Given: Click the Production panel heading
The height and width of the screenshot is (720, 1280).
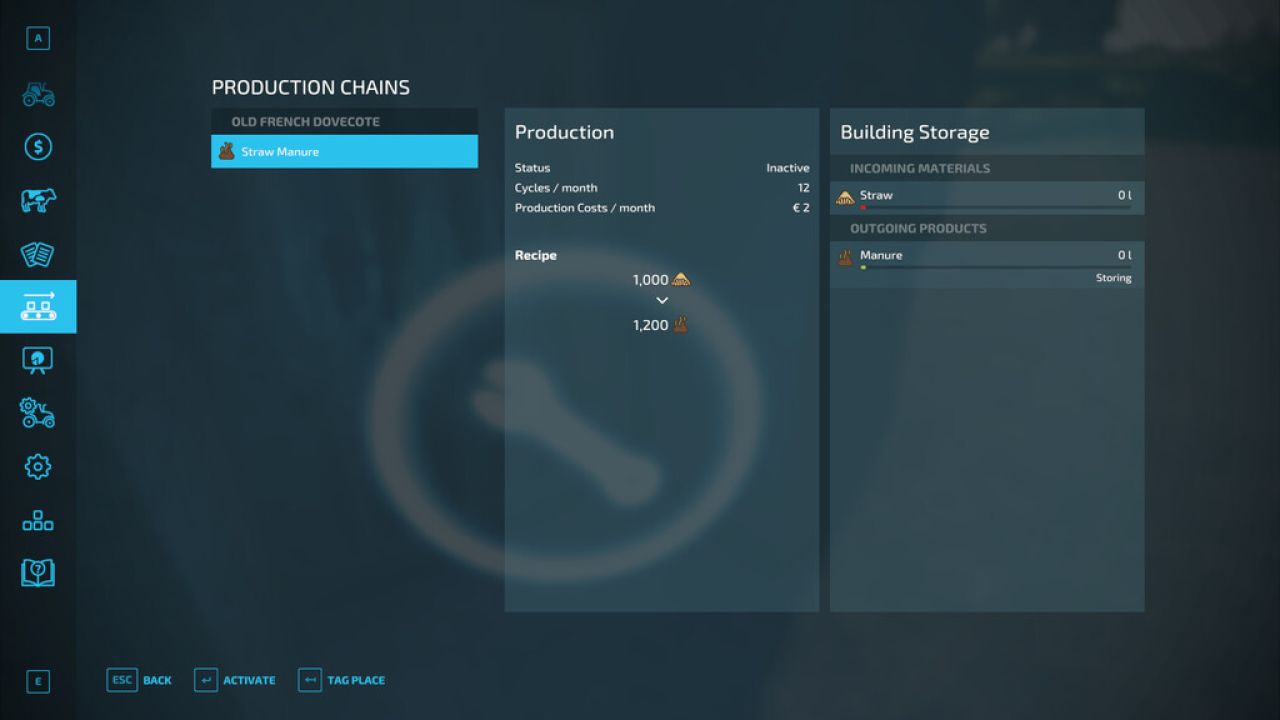Looking at the screenshot, I should [x=564, y=132].
